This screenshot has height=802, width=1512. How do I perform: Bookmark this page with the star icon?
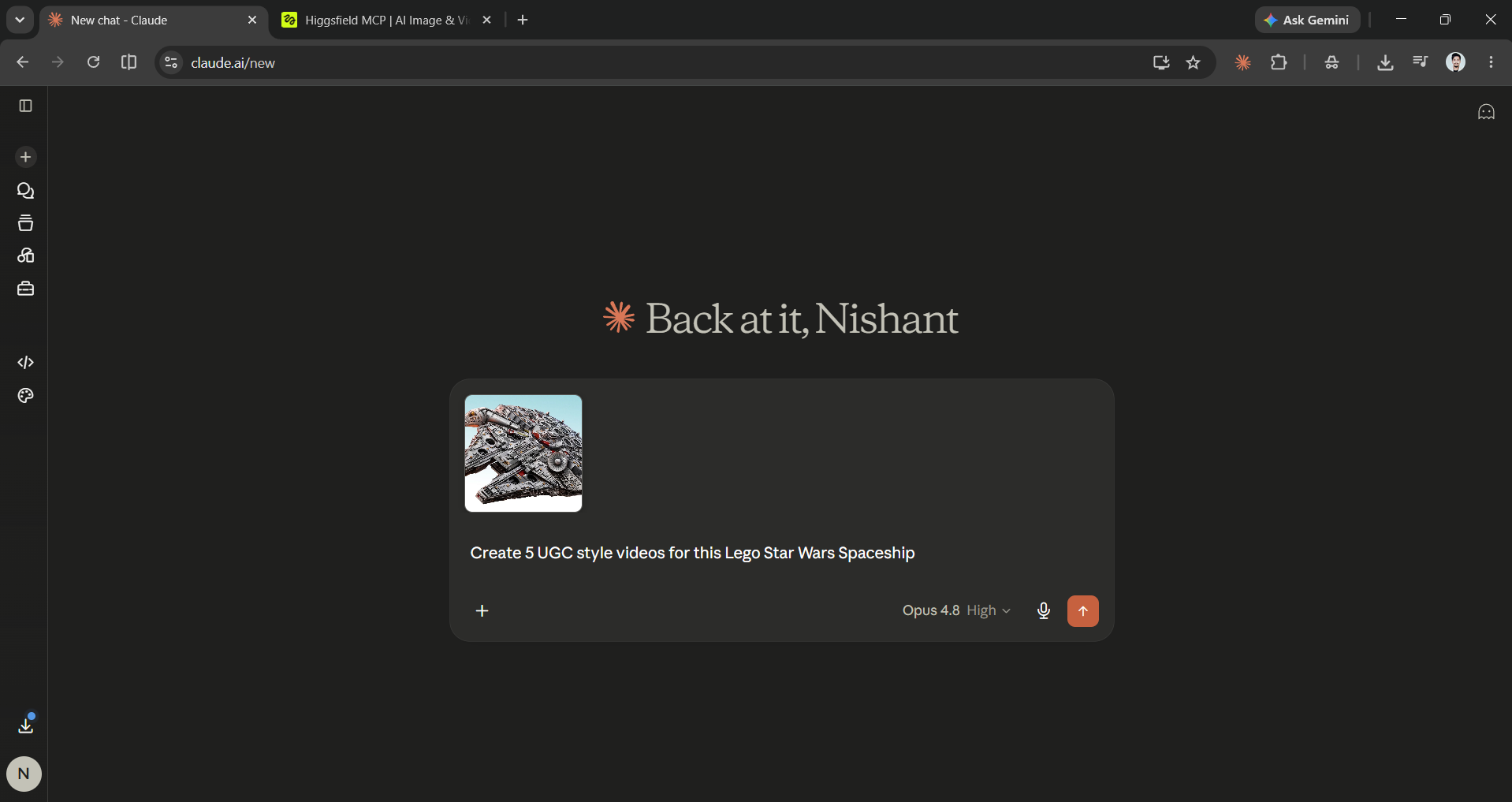click(1194, 63)
